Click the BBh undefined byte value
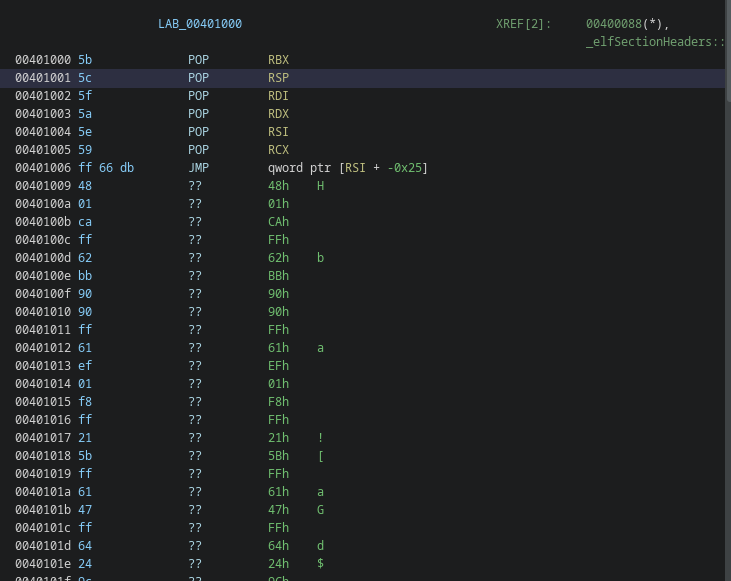This screenshot has width=731, height=581. (x=278, y=276)
